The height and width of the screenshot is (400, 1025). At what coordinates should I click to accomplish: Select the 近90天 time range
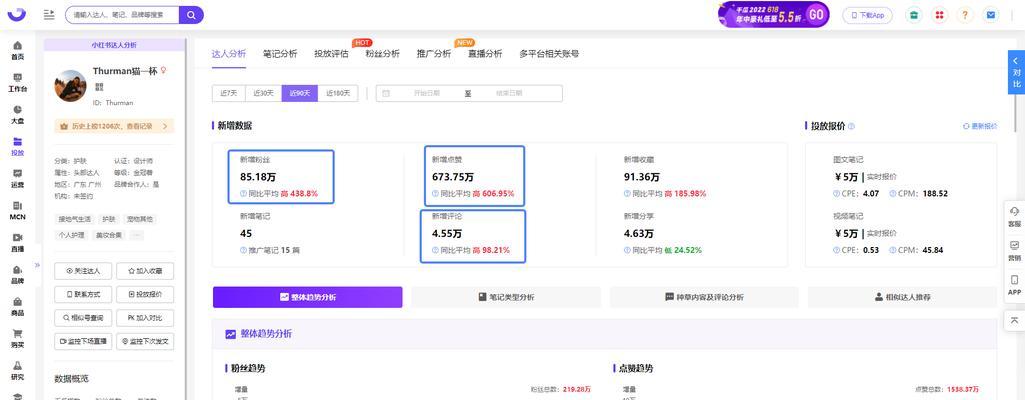(300, 93)
